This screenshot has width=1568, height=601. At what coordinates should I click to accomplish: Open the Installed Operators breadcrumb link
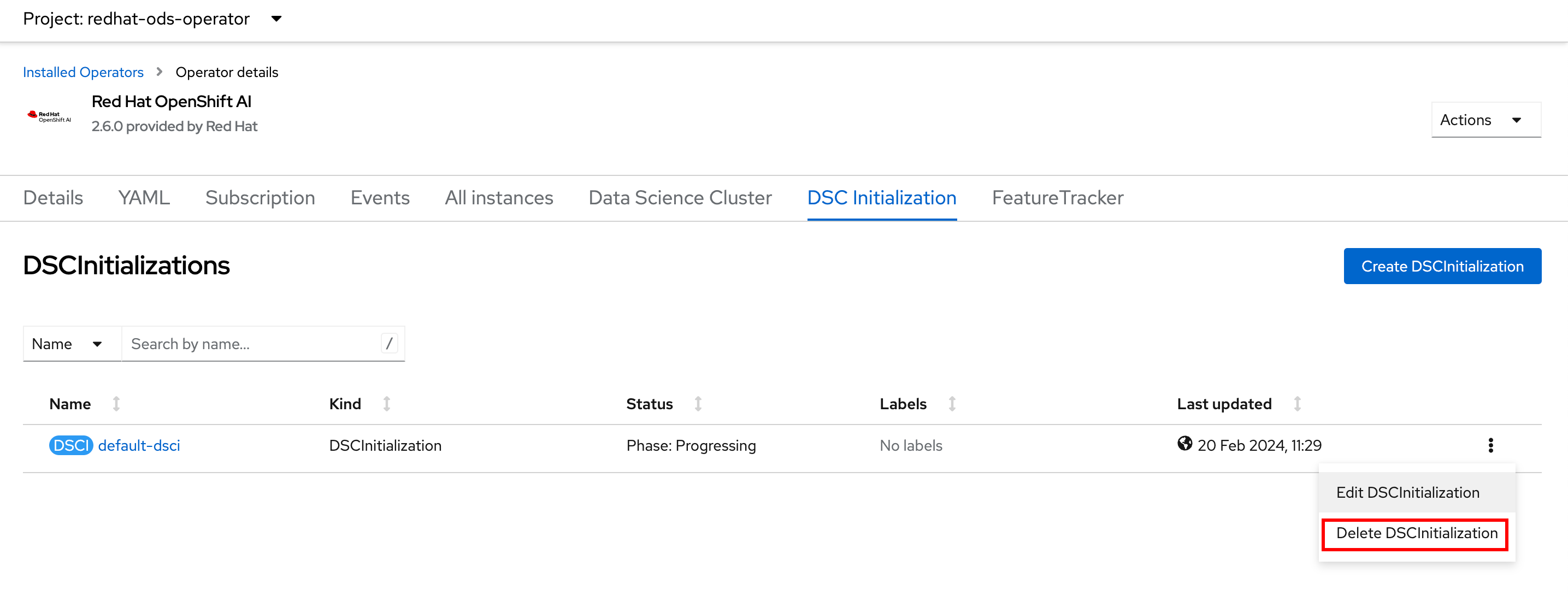(83, 71)
